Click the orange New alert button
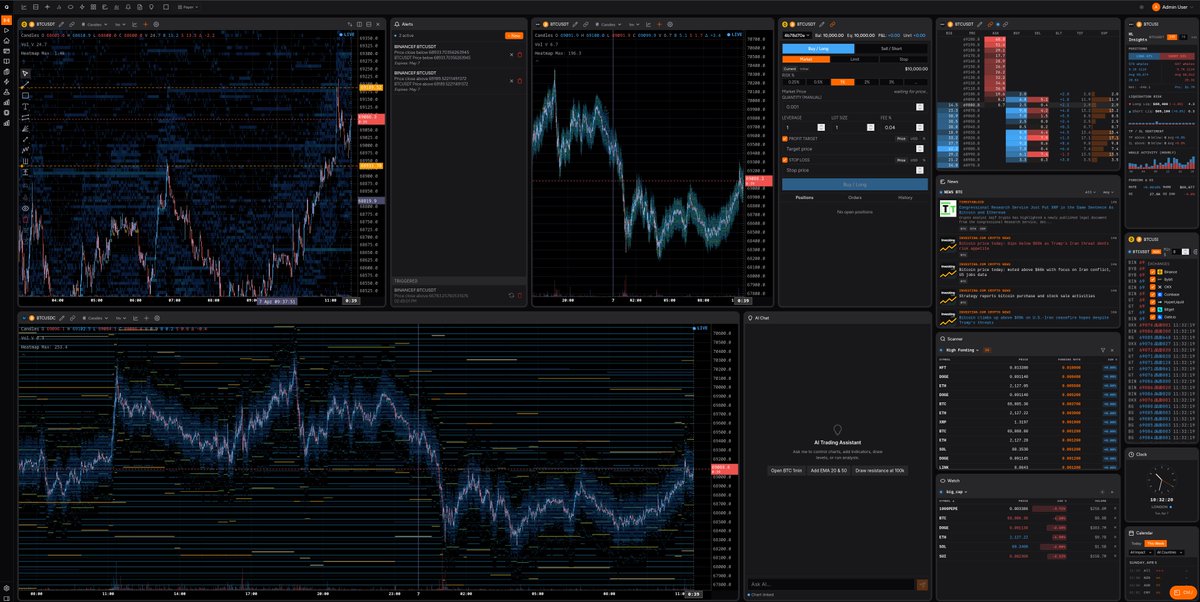1200x602 pixels. 514,36
